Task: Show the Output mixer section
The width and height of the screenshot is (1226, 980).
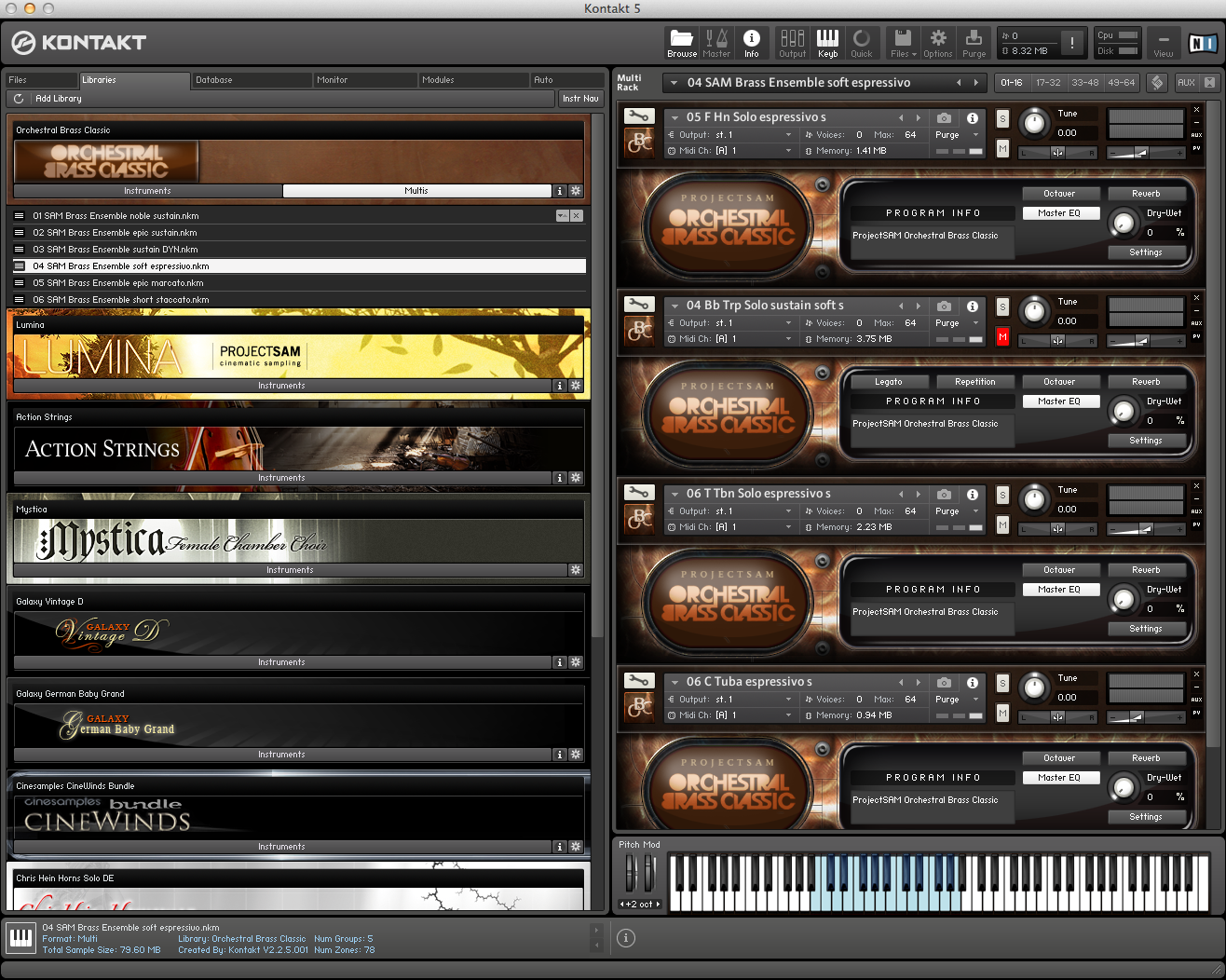Action: [x=792, y=42]
